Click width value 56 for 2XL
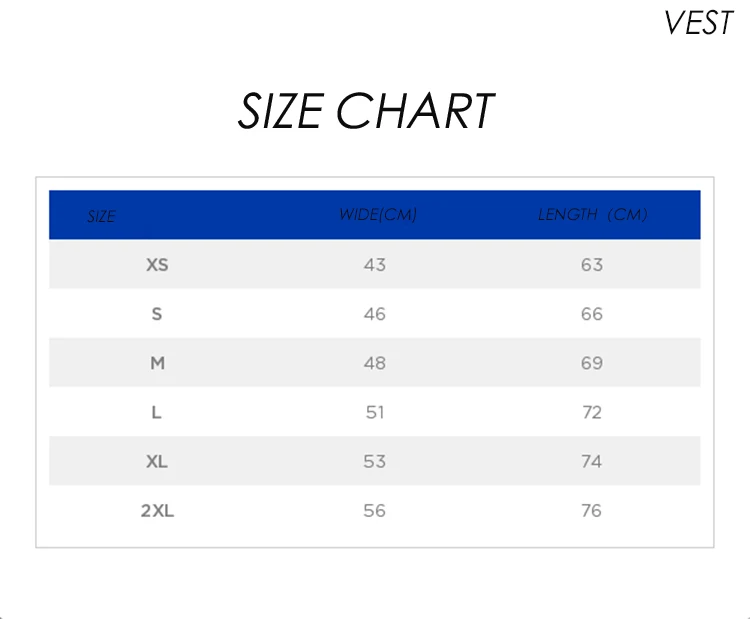750x619 pixels. (375, 510)
